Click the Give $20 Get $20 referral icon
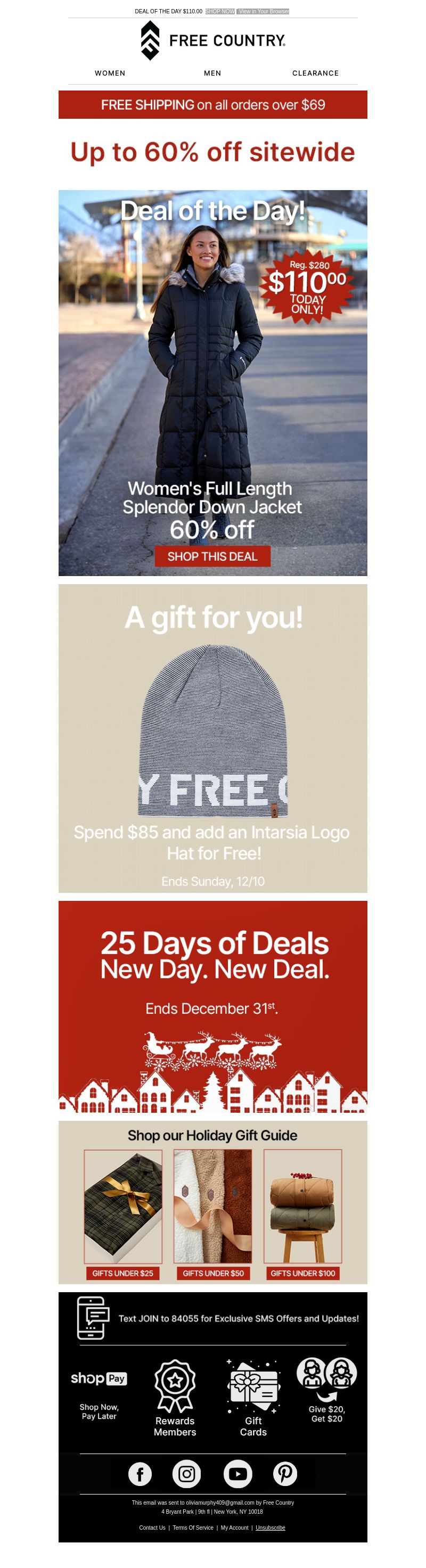This screenshot has height=1568, width=426. pos(327,1378)
